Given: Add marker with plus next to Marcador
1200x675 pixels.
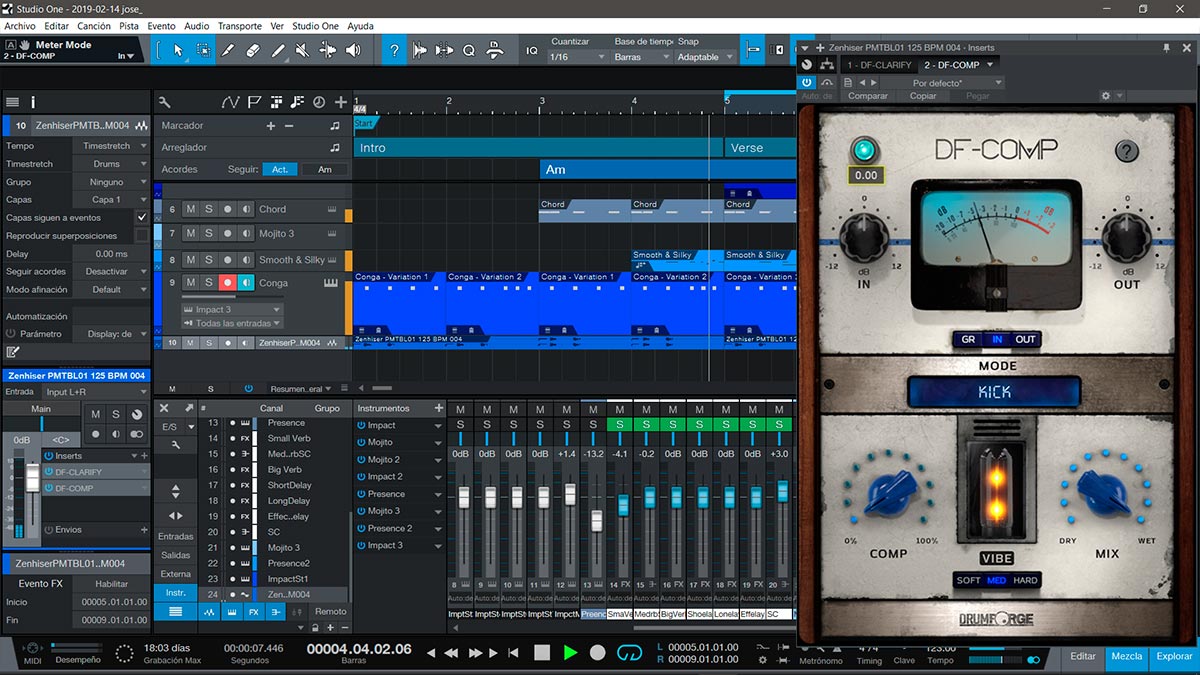Looking at the screenshot, I should click(270, 126).
